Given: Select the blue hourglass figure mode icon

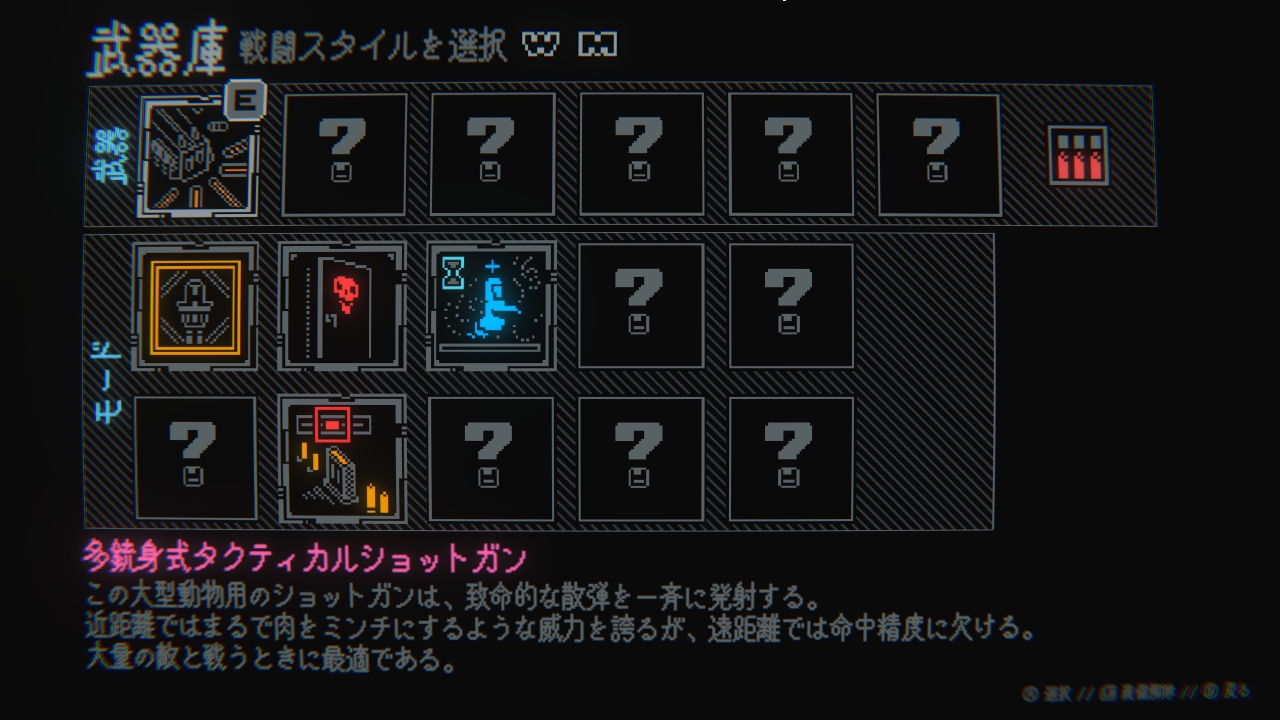Looking at the screenshot, I should click(492, 306).
